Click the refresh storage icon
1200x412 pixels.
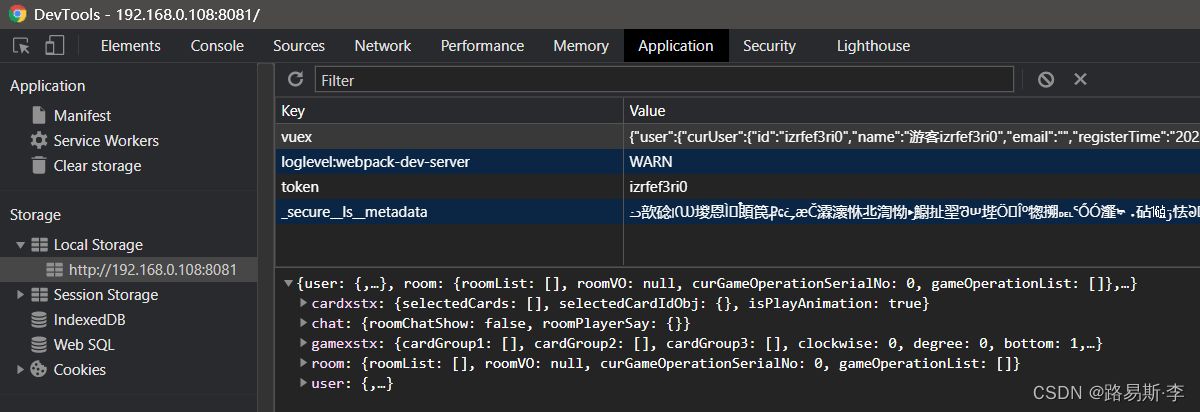pyautogui.click(x=295, y=79)
